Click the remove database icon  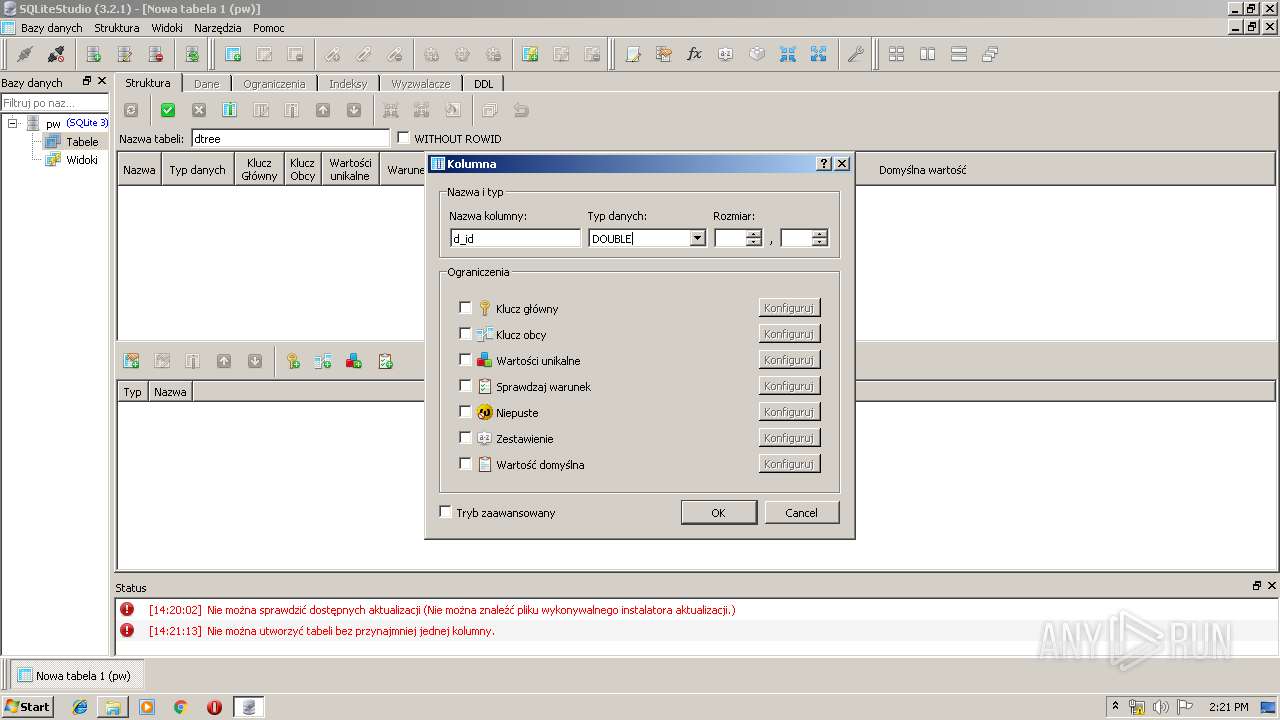tap(156, 54)
